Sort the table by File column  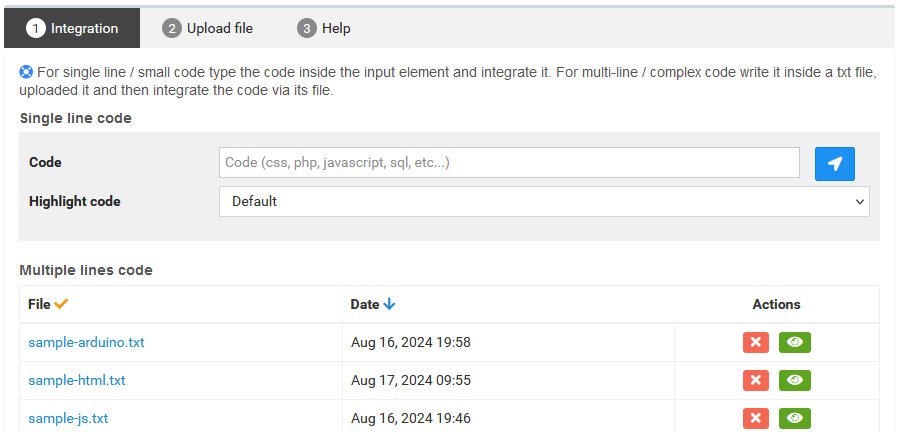click(x=40, y=304)
